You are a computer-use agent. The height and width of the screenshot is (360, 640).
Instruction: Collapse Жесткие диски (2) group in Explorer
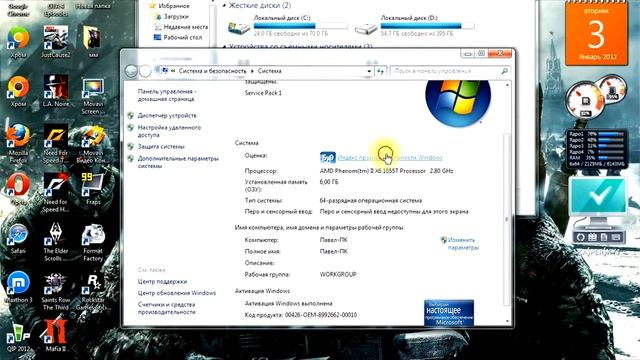click(224, 6)
